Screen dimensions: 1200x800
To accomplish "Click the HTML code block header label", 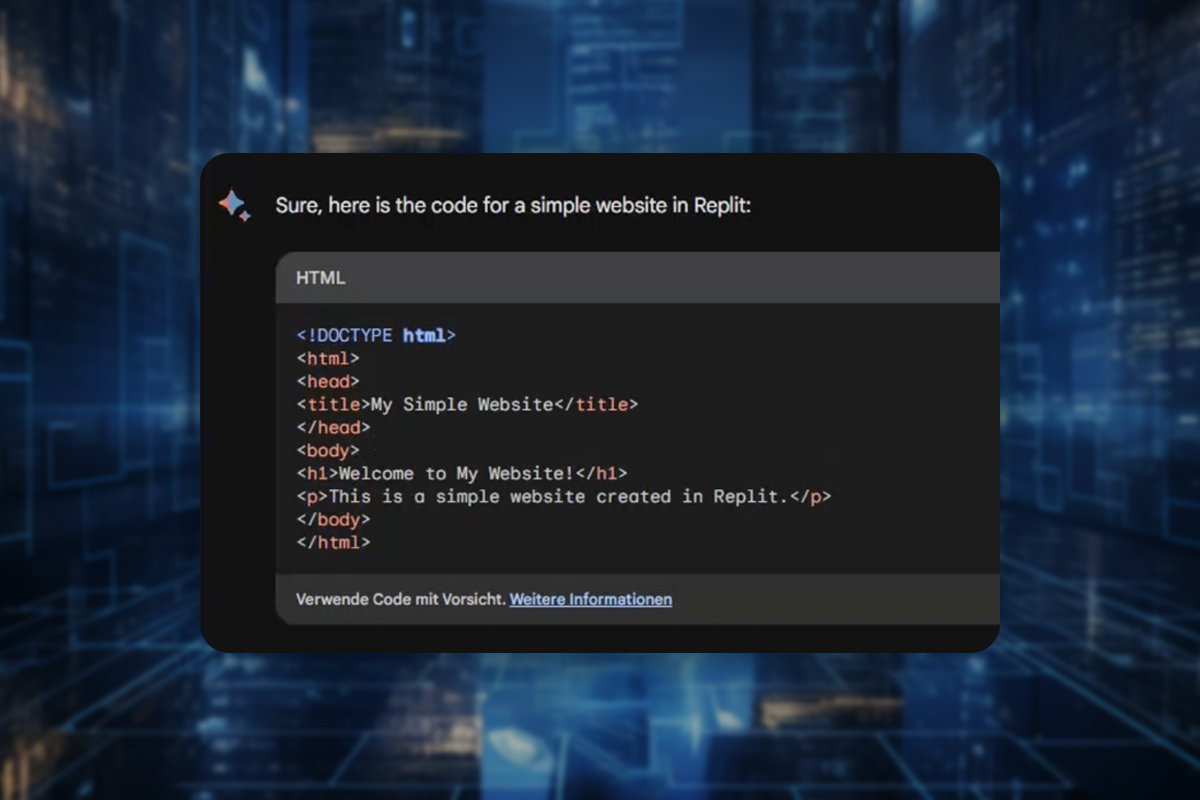I will [x=321, y=278].
